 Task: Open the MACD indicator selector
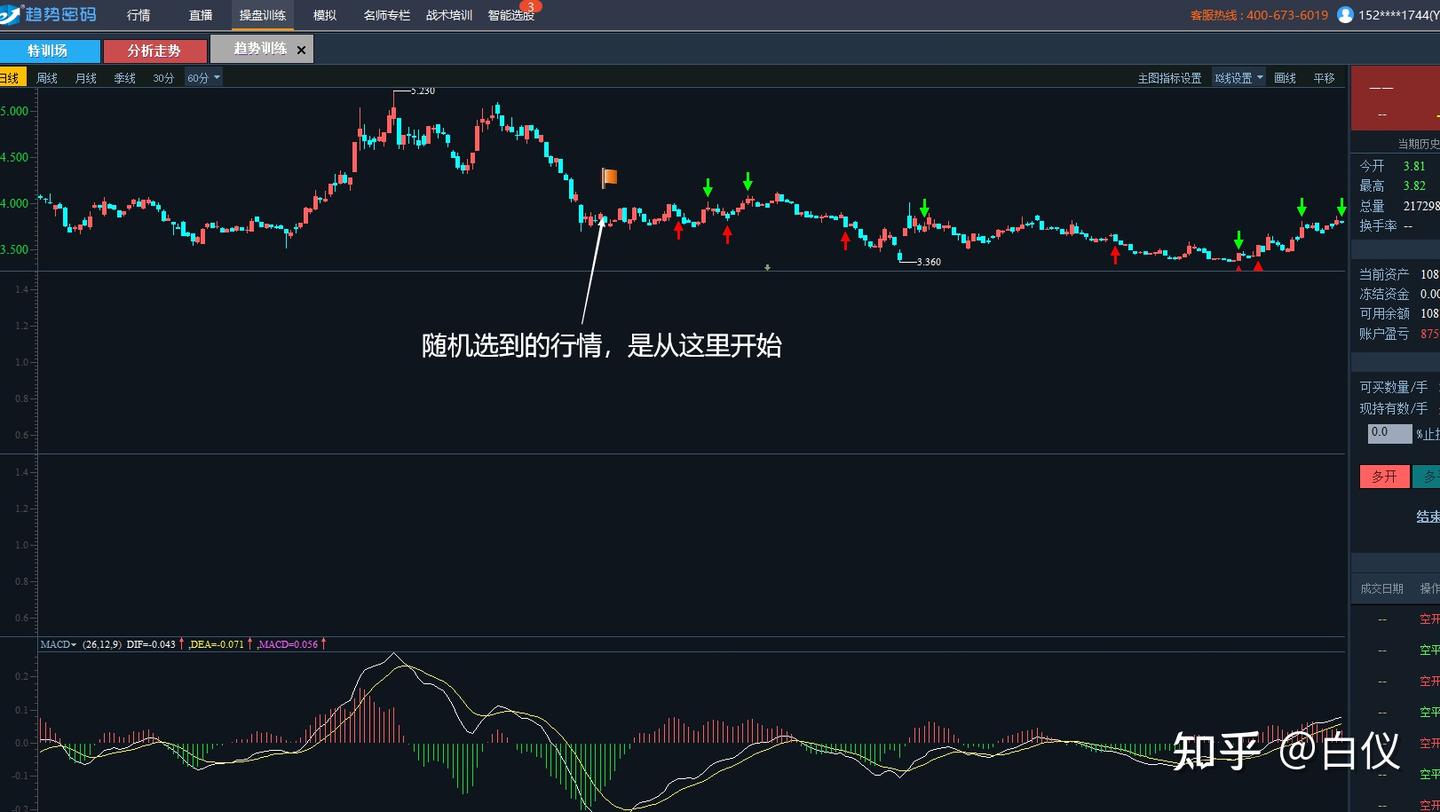(x=57, y=644)
